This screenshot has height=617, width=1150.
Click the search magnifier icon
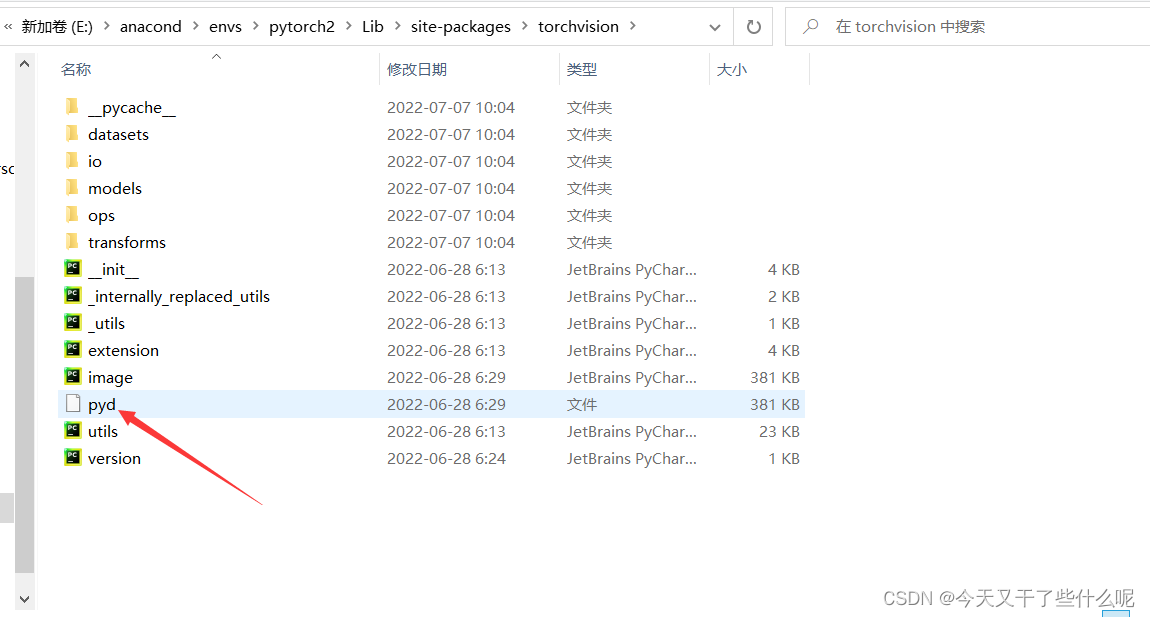810,26
